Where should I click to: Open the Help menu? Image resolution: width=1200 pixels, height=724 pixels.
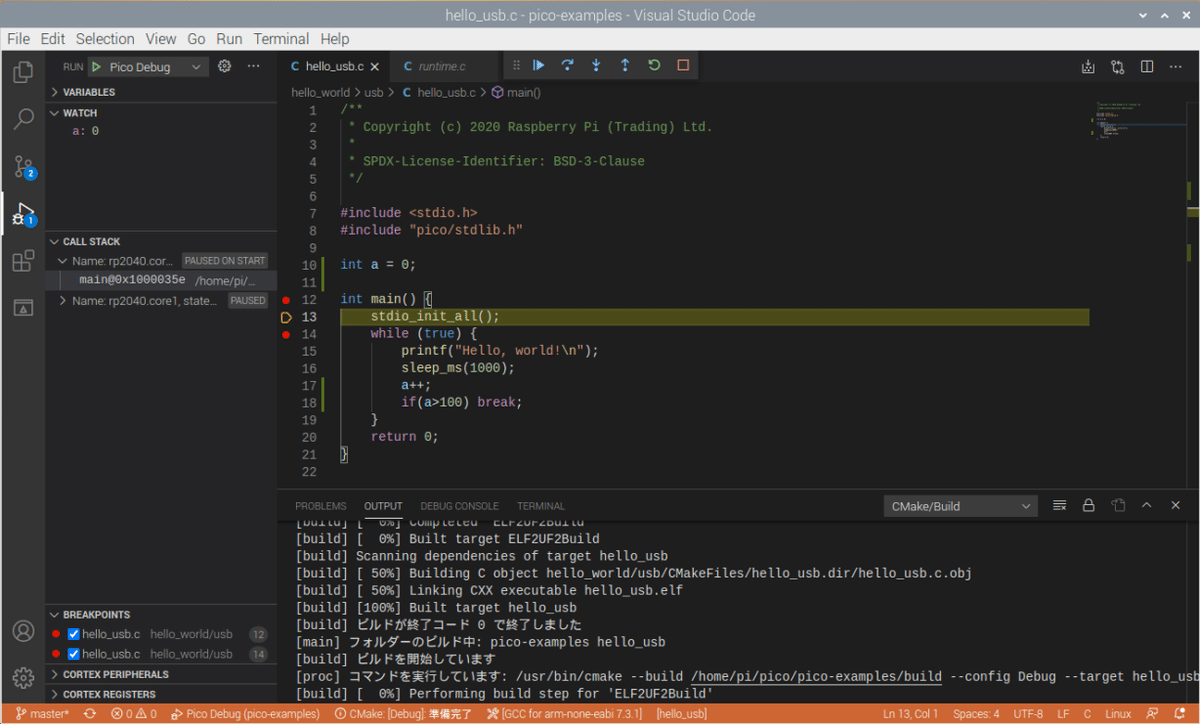pyautogui.click(x=335, y=39)
